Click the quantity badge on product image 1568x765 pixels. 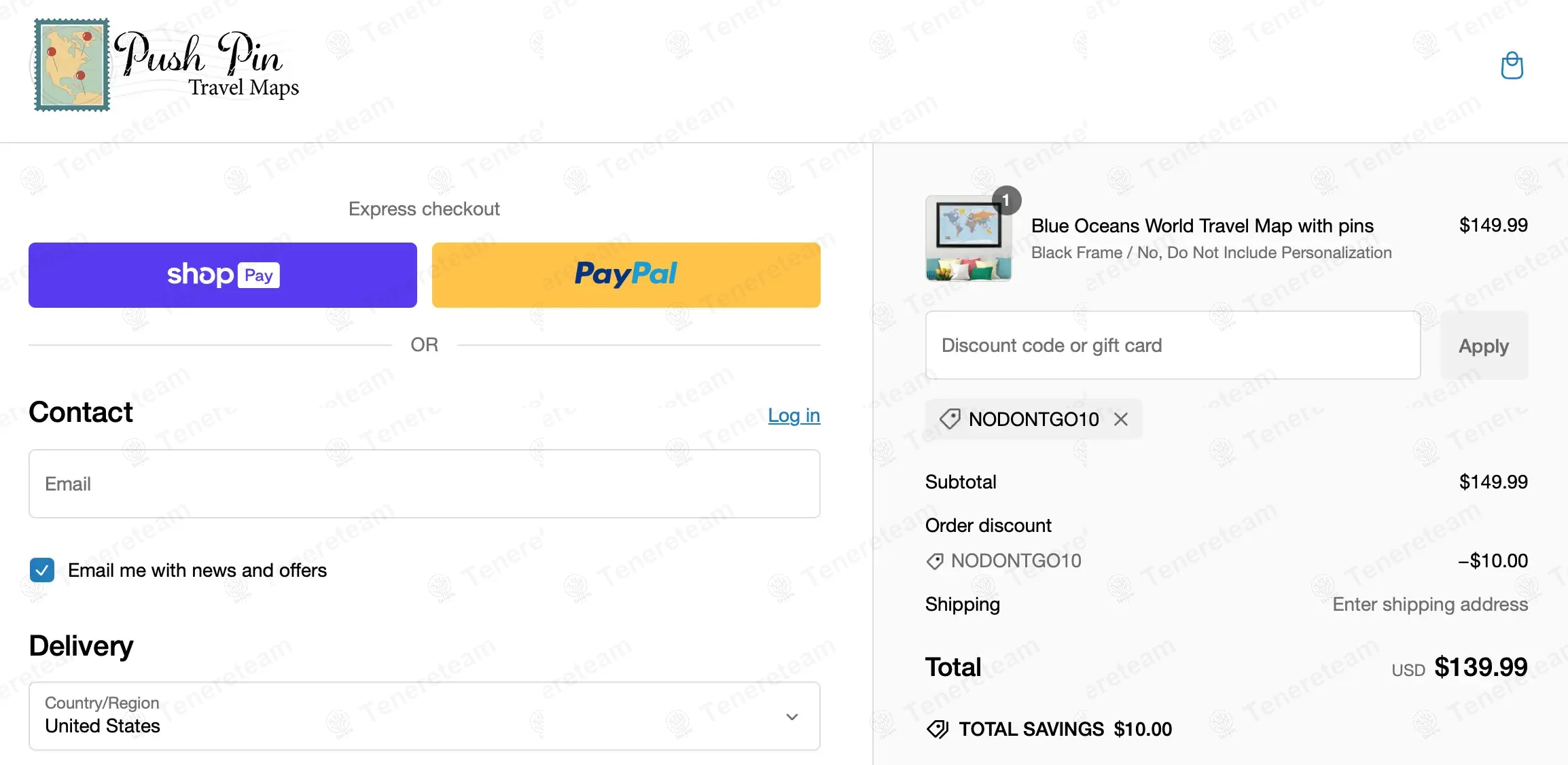pyautogui.click(x=1006, y=200)
